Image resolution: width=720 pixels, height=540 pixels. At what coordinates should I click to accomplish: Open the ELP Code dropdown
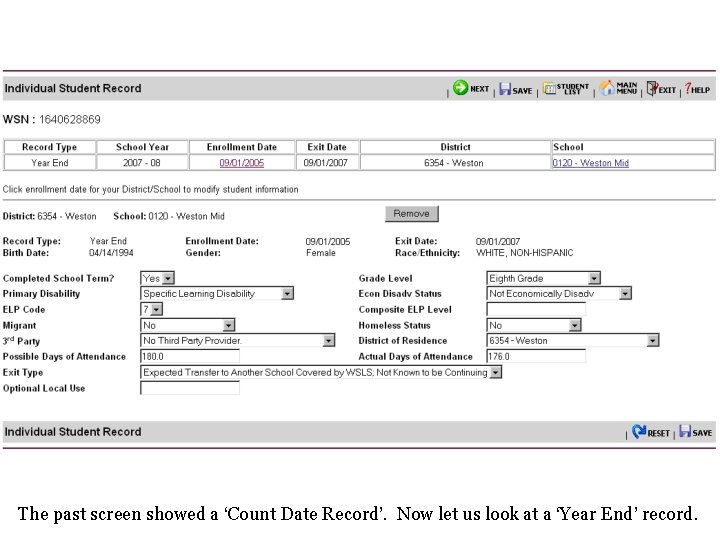pos(152,309)
